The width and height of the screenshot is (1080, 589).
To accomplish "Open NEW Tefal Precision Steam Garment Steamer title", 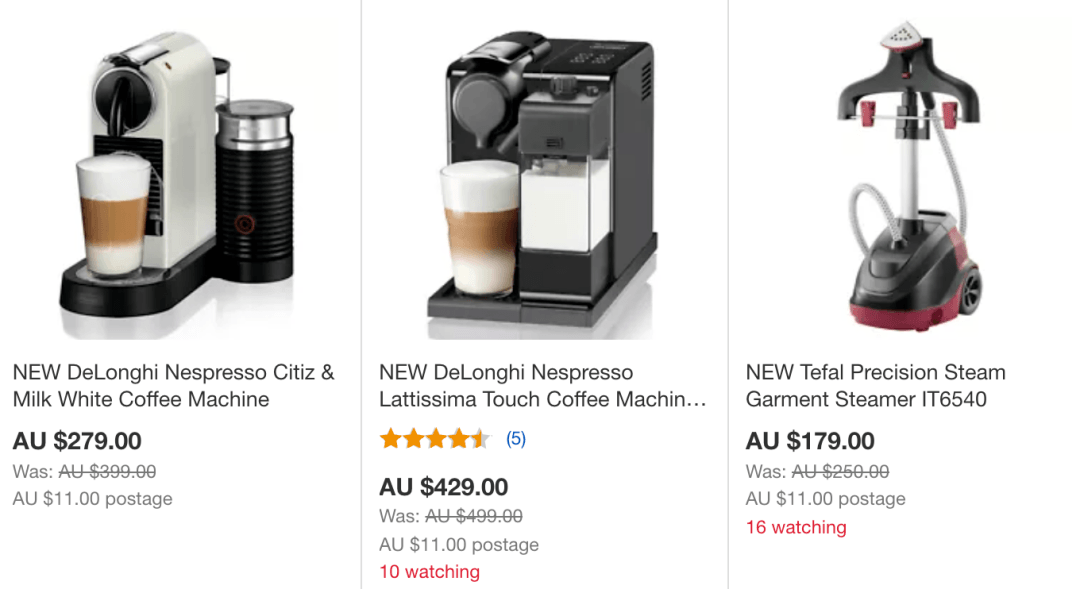I will tap(875, 386).
